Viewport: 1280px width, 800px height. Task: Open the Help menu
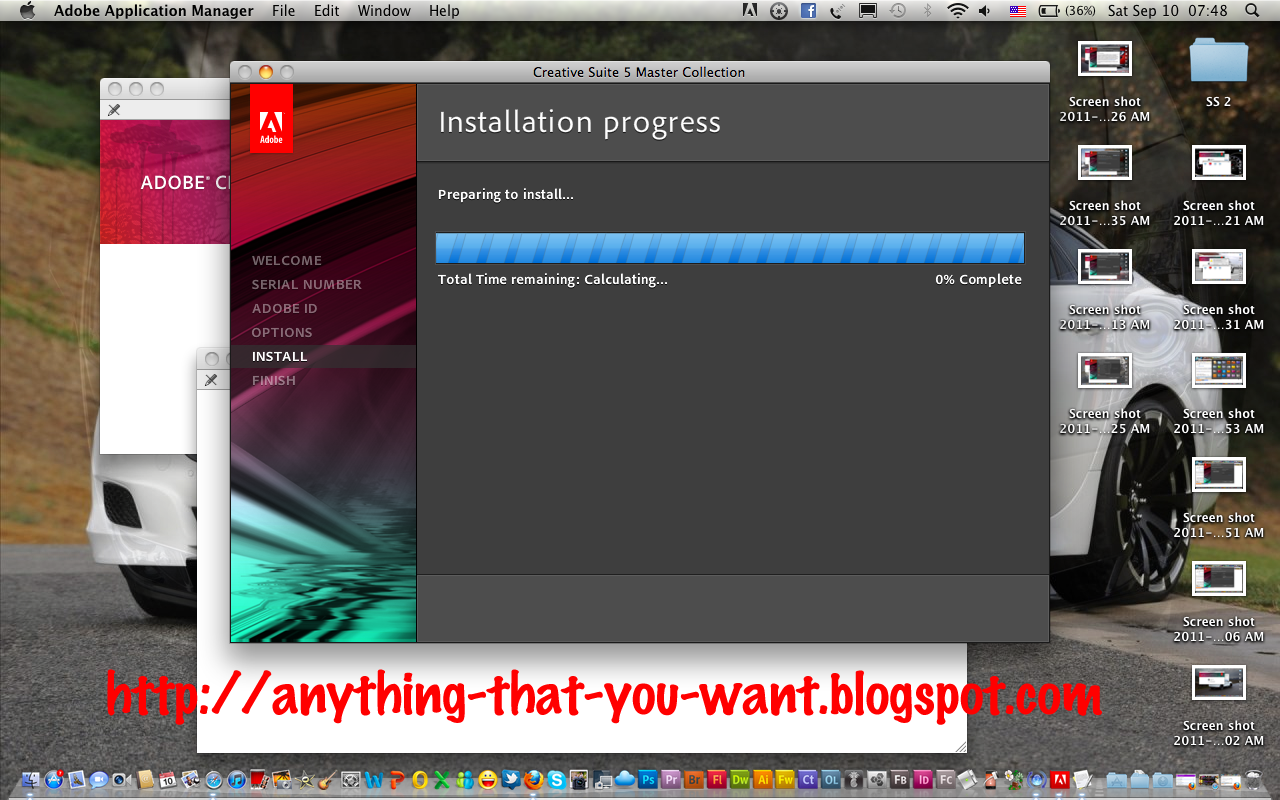click(444, 11)
